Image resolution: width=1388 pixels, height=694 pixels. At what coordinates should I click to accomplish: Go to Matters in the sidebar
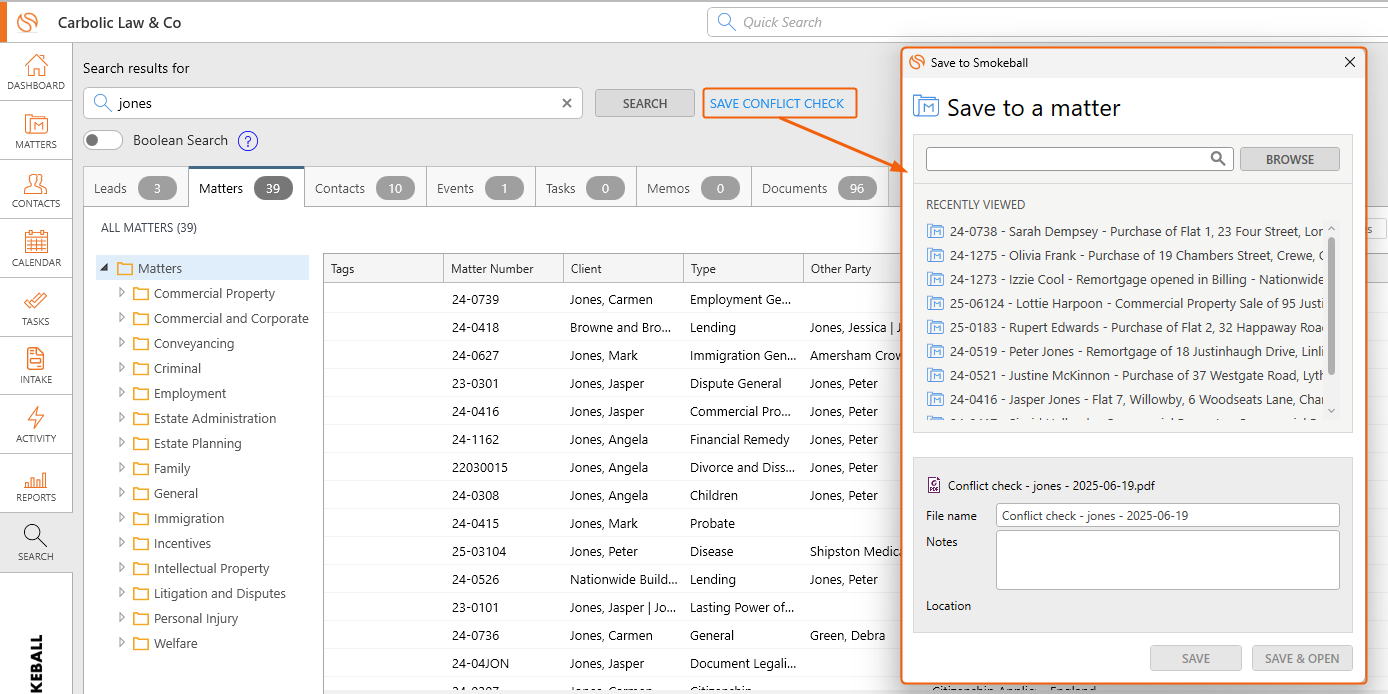pyautogui.click(x=36, y=131)
